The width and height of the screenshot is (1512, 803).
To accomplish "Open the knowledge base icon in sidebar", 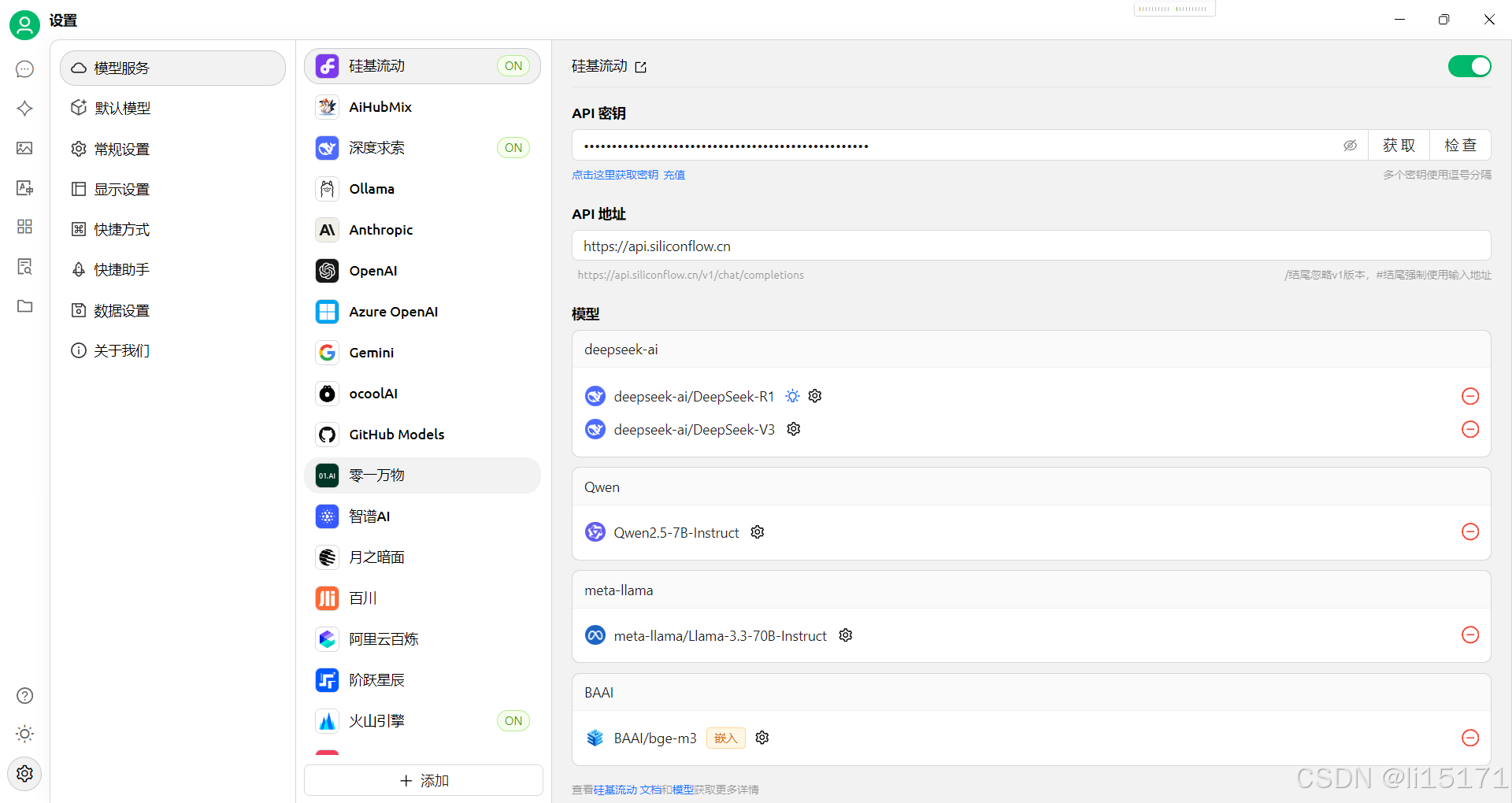I will pos(24,266).
